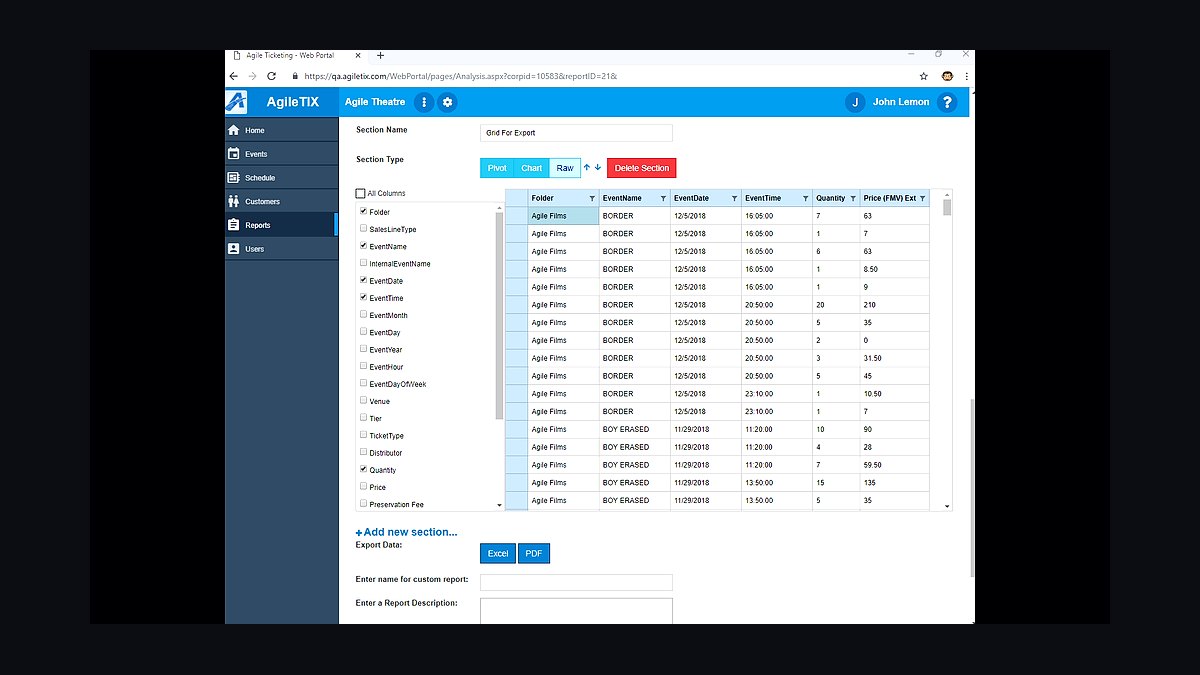Open the three-dot menu beside Agile Theatre

coord(424,102)
